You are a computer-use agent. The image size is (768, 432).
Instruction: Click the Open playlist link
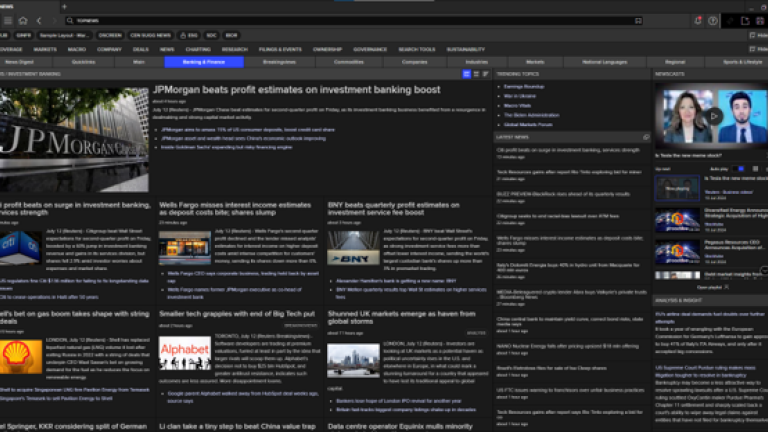tap(709, 287)
